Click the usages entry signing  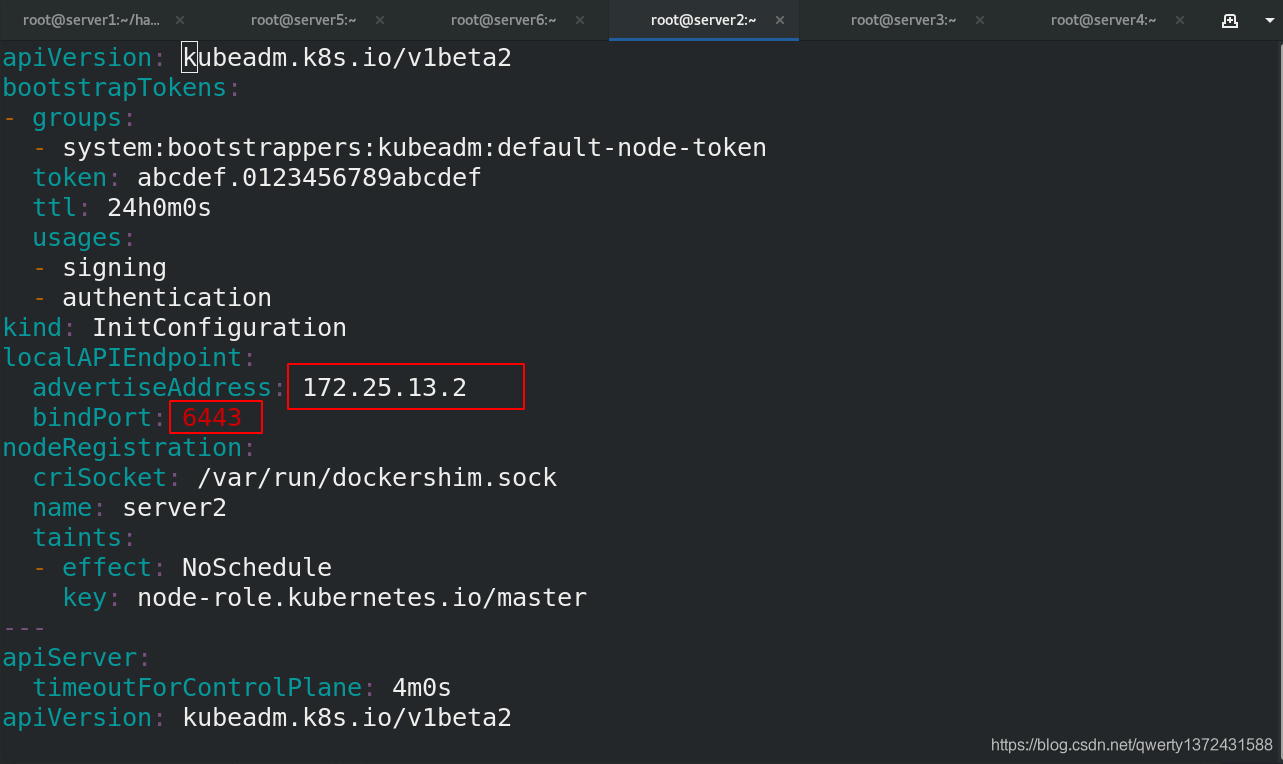pos(114,268)
